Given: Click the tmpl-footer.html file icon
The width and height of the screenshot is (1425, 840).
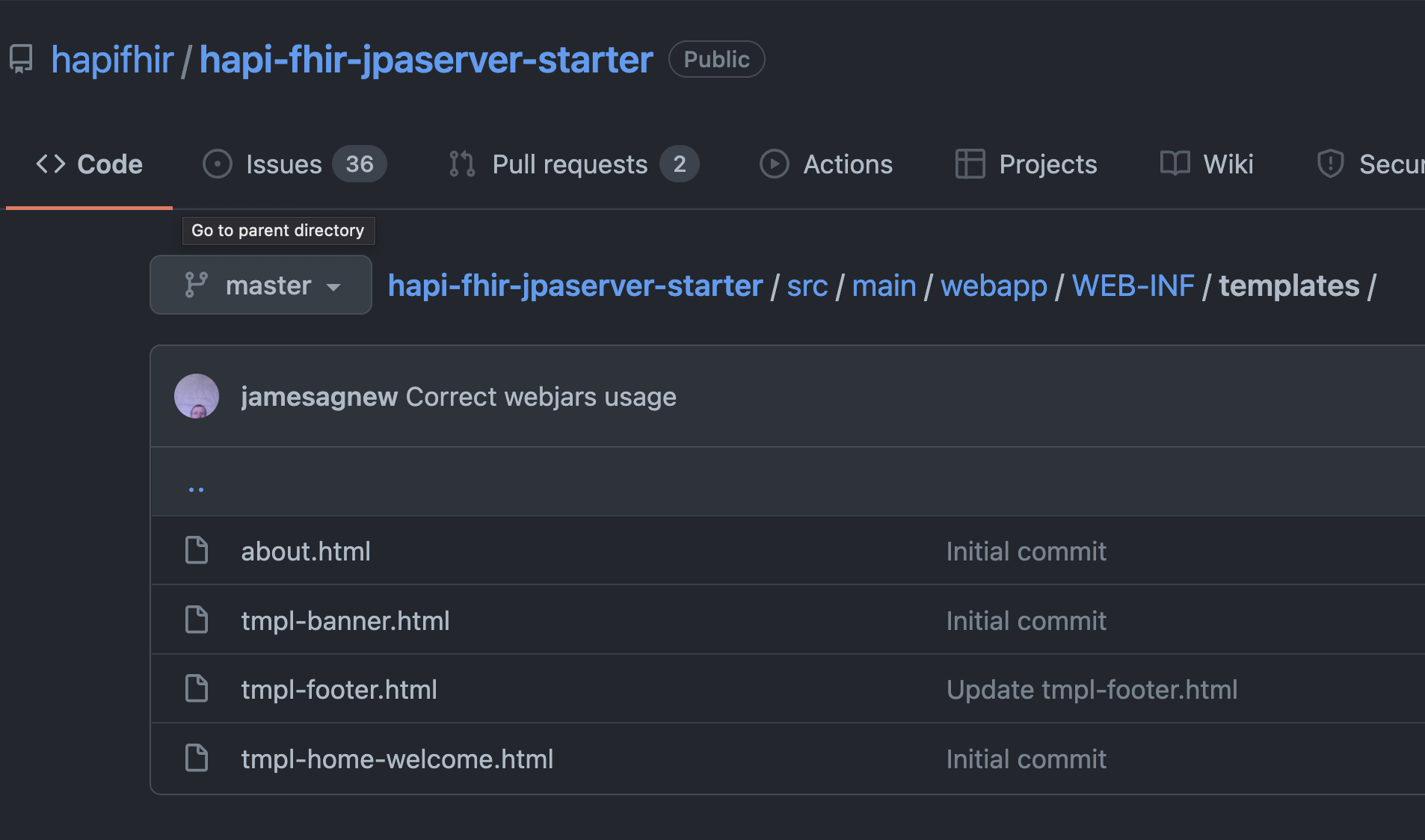Looking at the screenshot, I should click(x=197, y=688).
